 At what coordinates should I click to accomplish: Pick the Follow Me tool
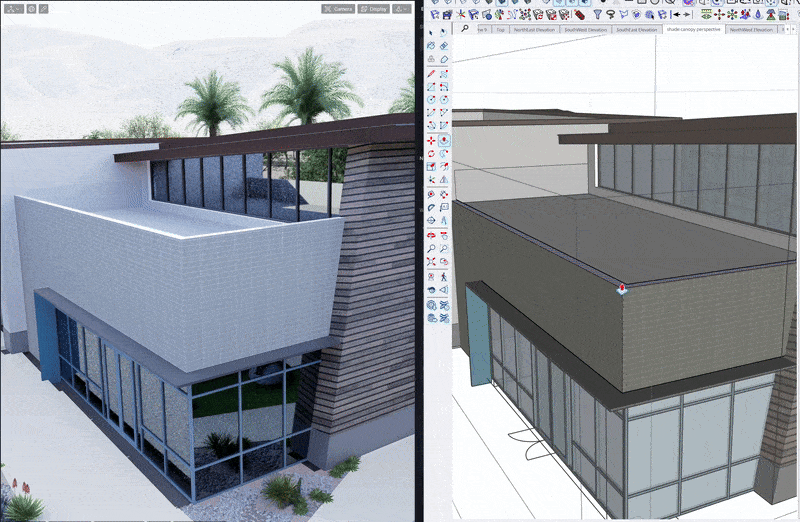444,153
